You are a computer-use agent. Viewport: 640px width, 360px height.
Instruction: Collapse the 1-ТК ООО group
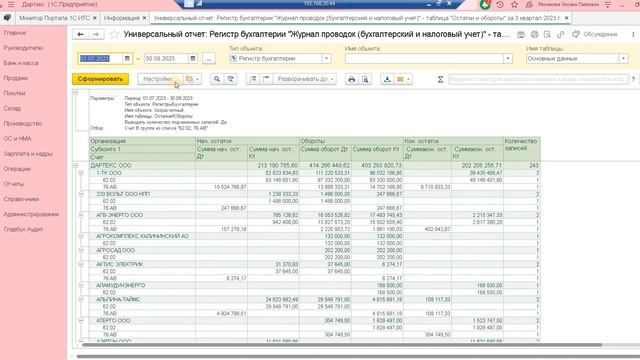(x=81, y=173)
